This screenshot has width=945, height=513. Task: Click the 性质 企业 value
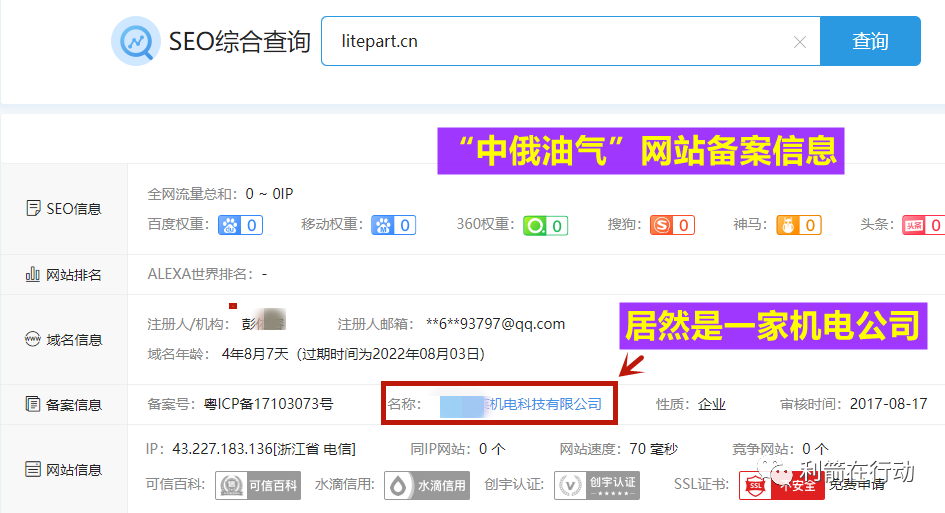coord(712,404)
